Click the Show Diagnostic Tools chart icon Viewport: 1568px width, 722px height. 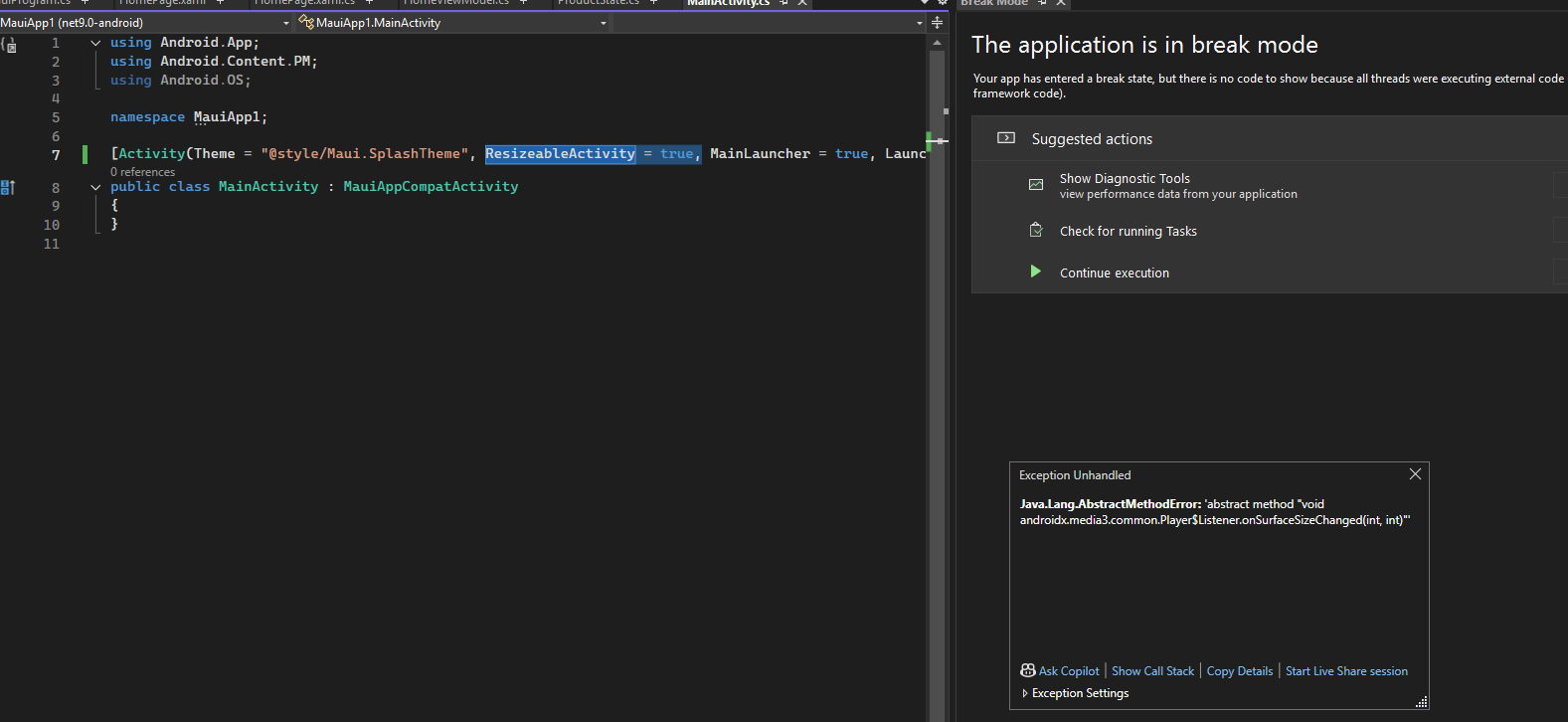click(x=1036, y=185)
